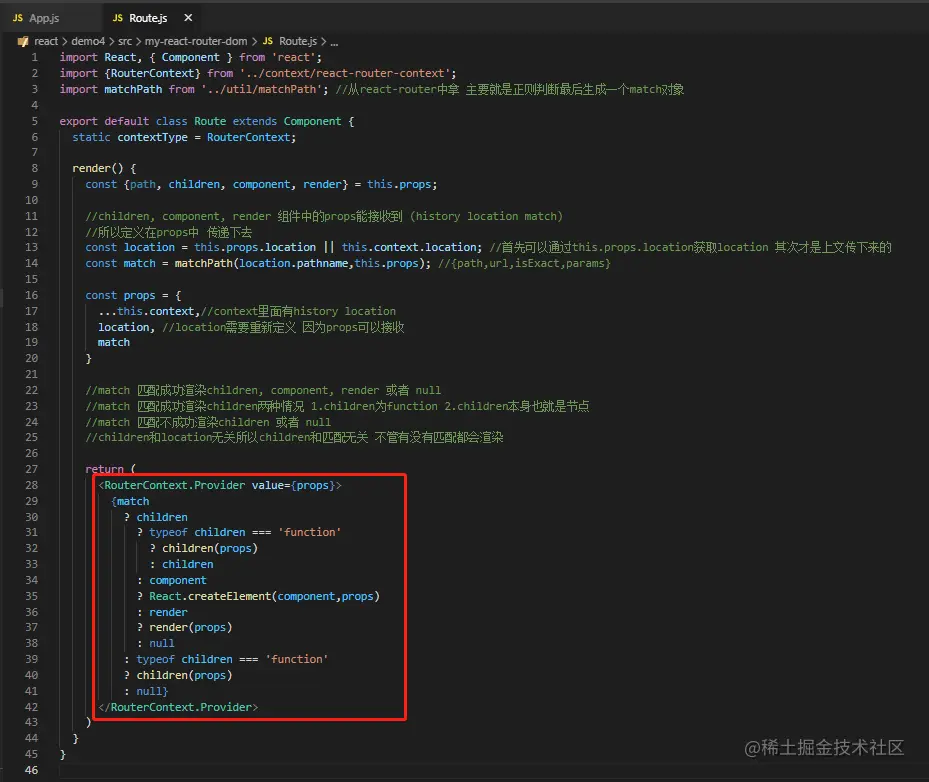Click line number 5 in gutter
This screenshot has width=929, height=782.
tap(34, 121)
